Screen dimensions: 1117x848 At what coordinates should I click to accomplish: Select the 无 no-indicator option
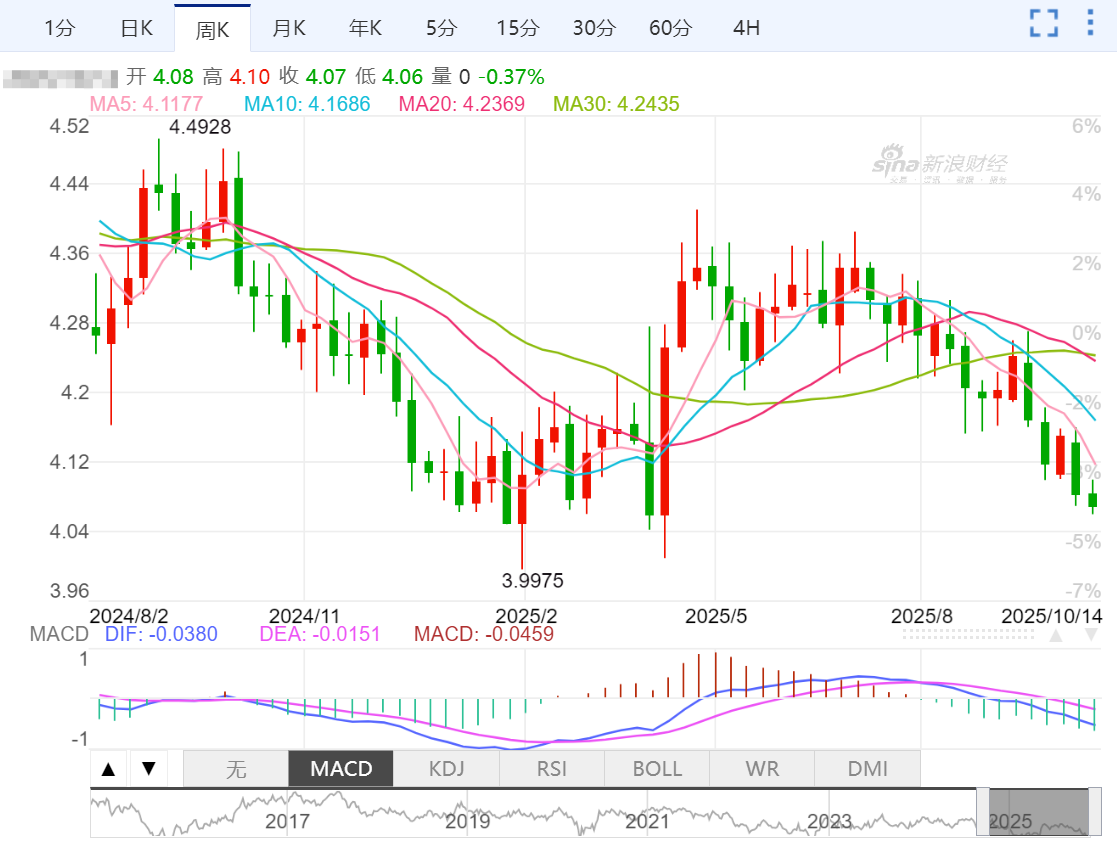[235, 769]
